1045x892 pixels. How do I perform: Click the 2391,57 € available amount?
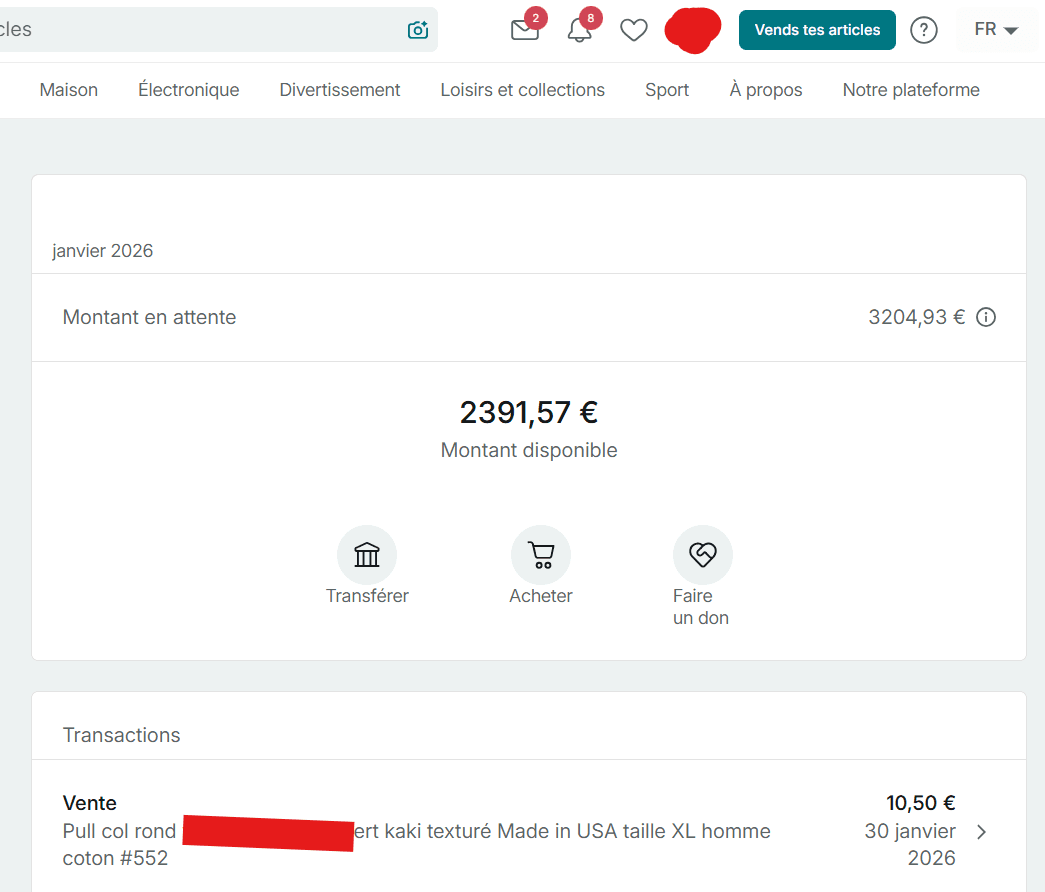tap(528, 412)
